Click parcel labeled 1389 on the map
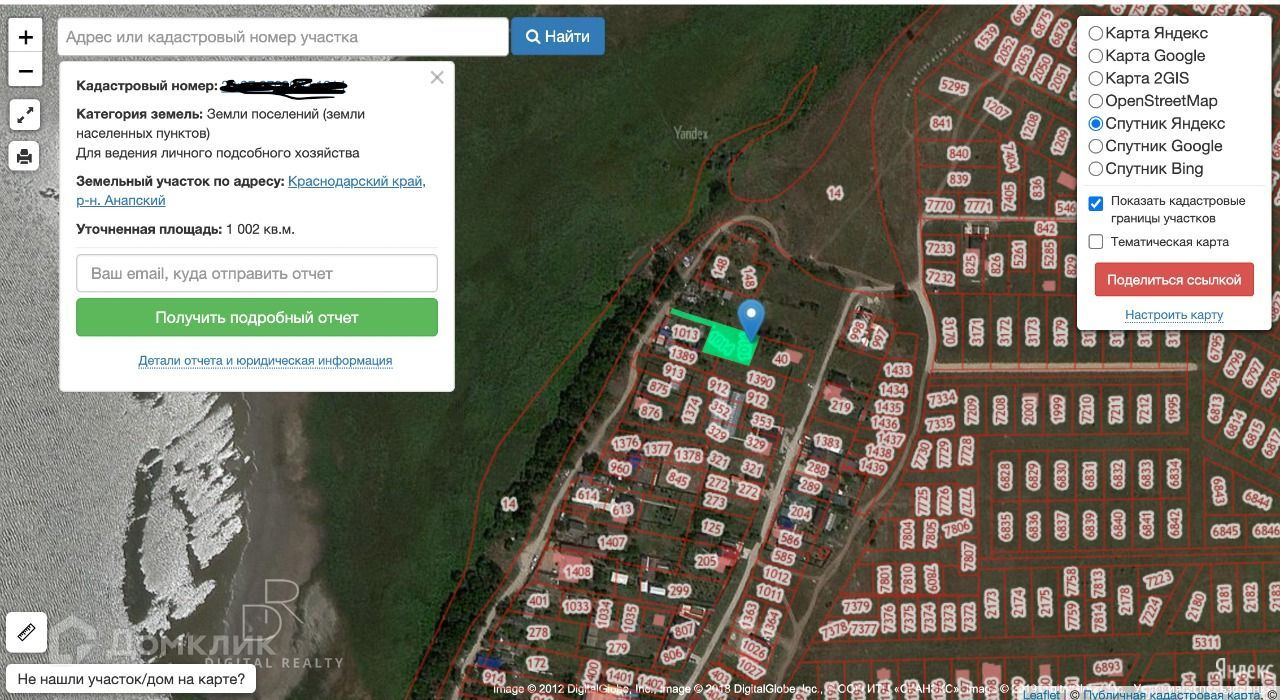The image size is (1280, 700). click(682, 355)
